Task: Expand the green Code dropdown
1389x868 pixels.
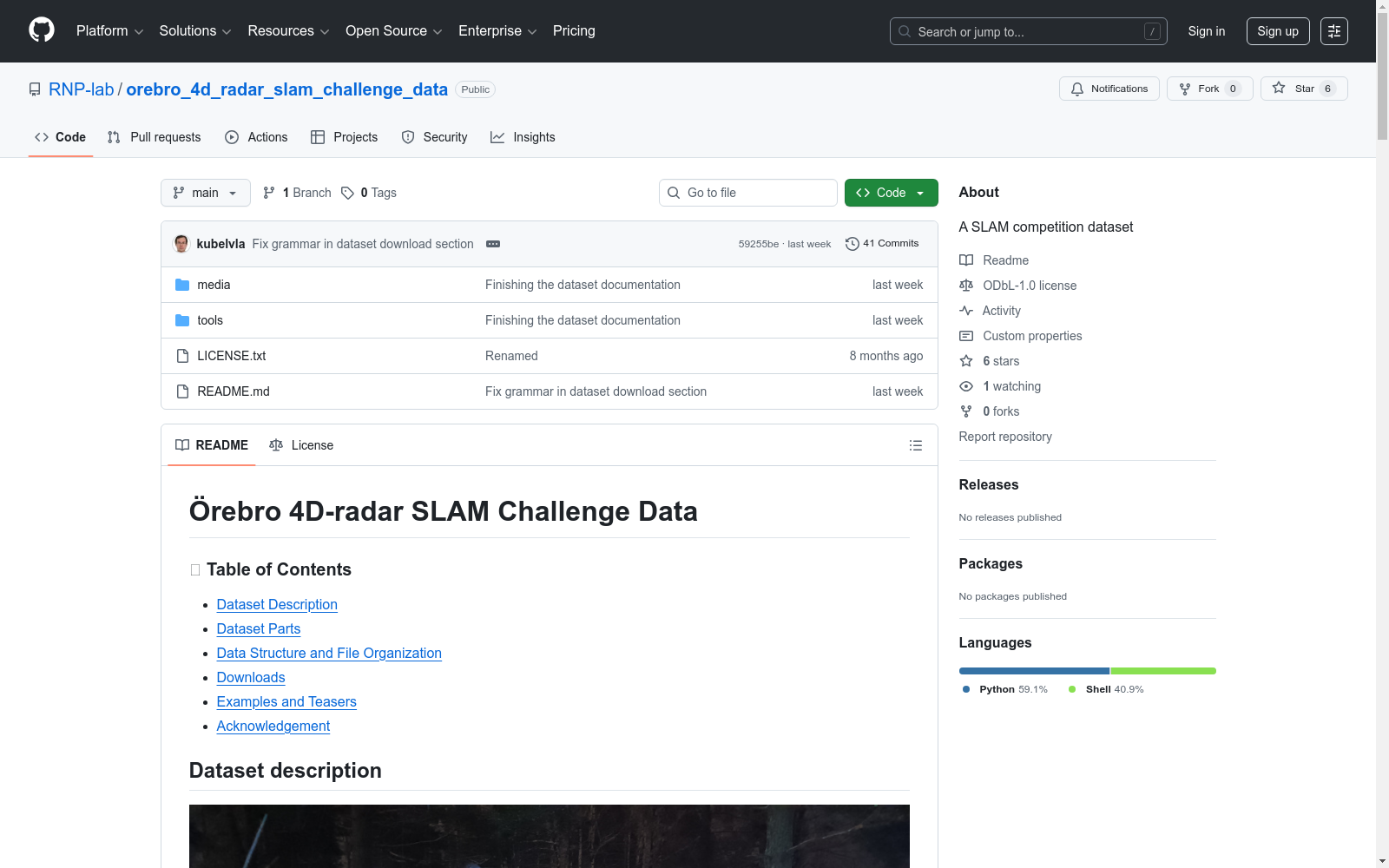Action: pyautogui.click(x=891, y=193)
